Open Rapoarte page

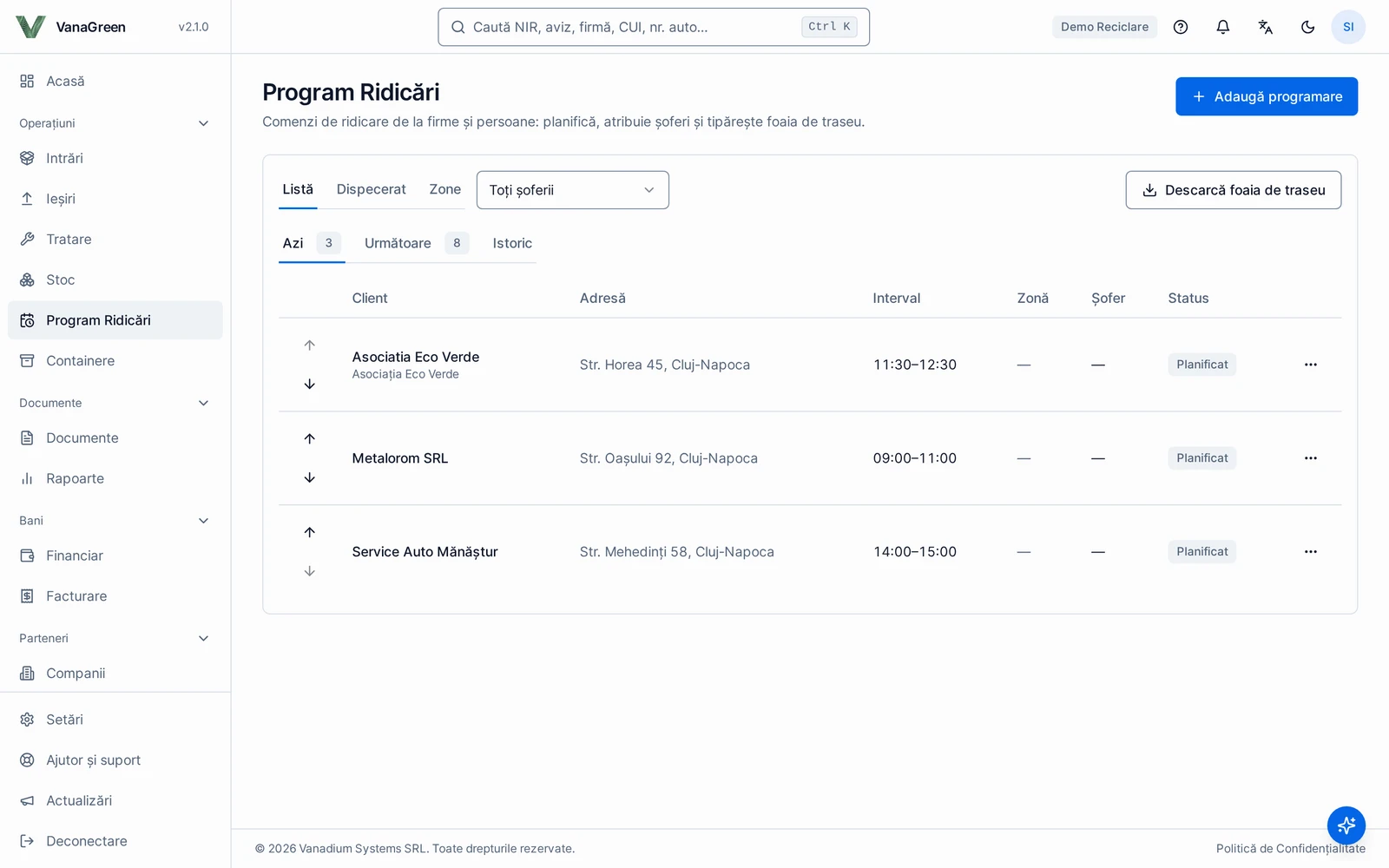tap(115, 479)
